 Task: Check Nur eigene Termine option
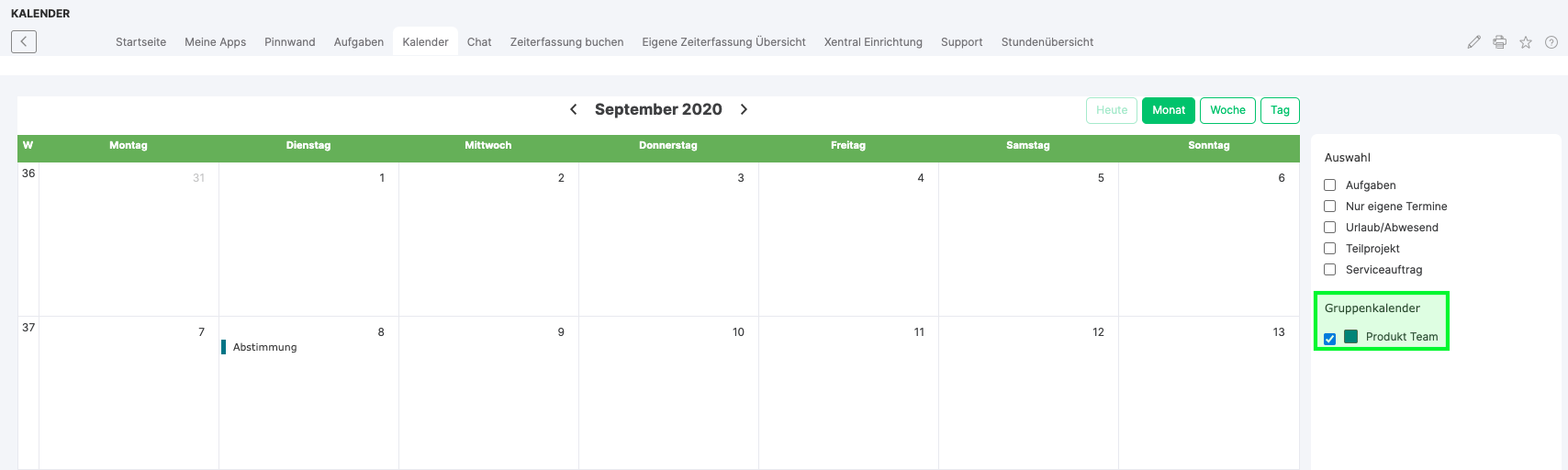pos(1329,207)
